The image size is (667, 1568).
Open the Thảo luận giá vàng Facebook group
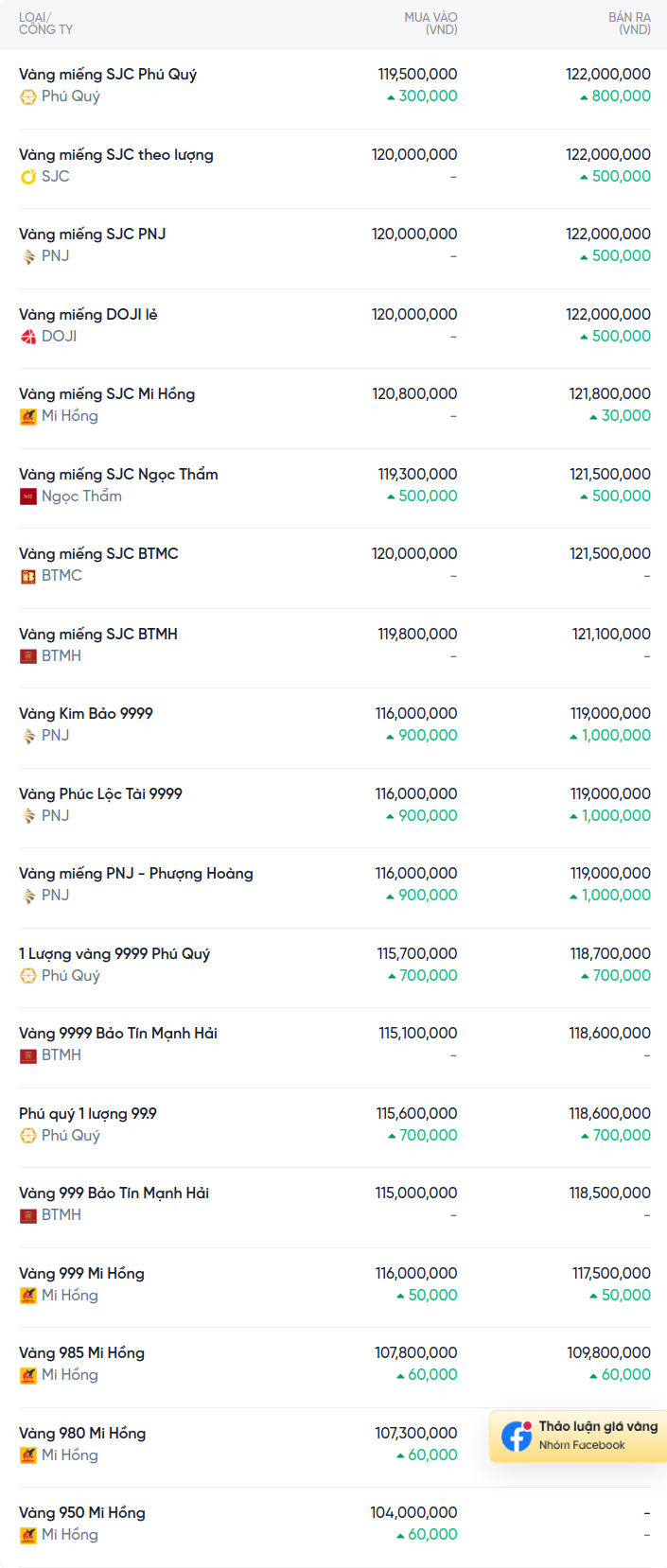click(598, 1427)
